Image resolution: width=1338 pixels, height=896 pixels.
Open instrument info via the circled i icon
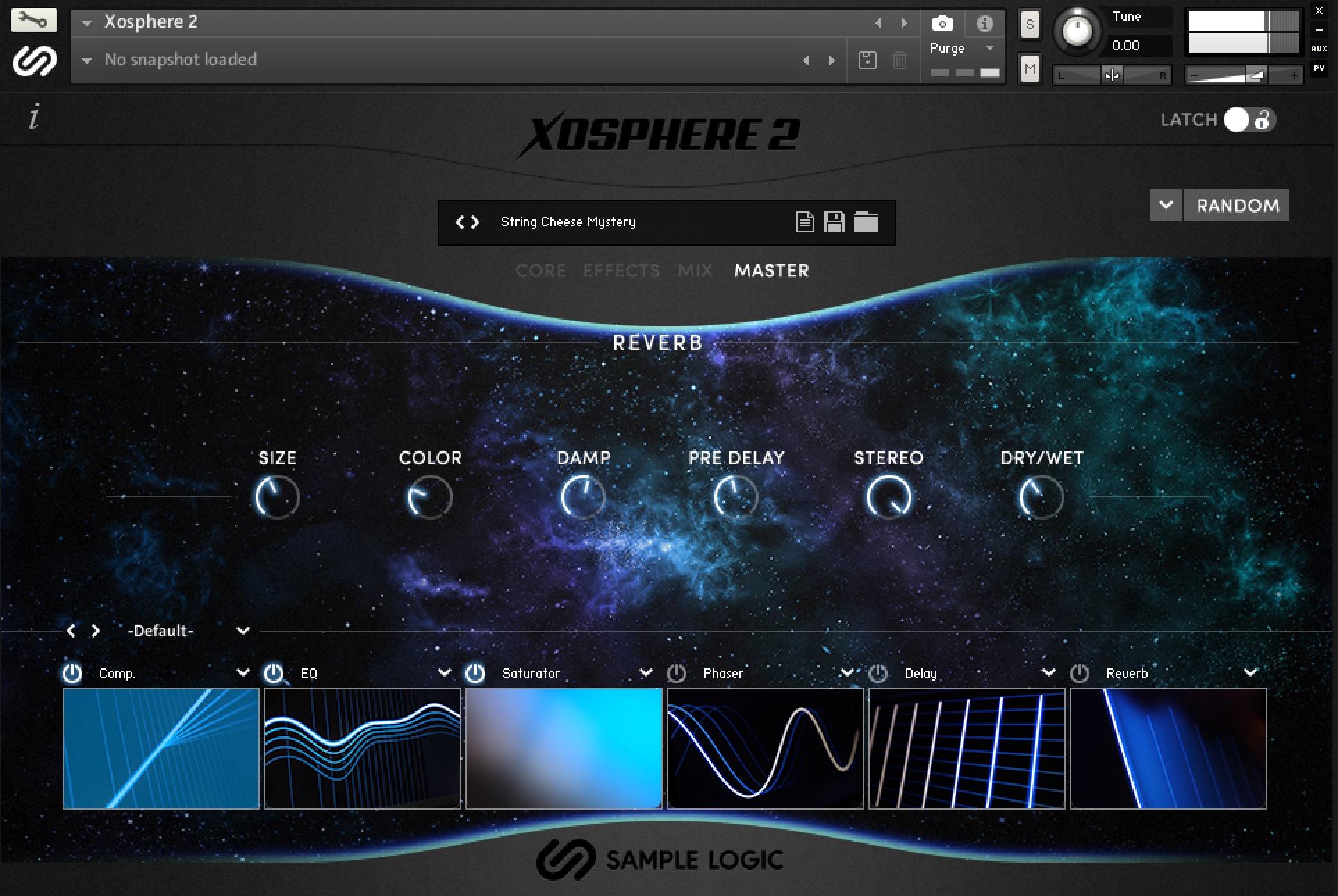coord(984,23)
